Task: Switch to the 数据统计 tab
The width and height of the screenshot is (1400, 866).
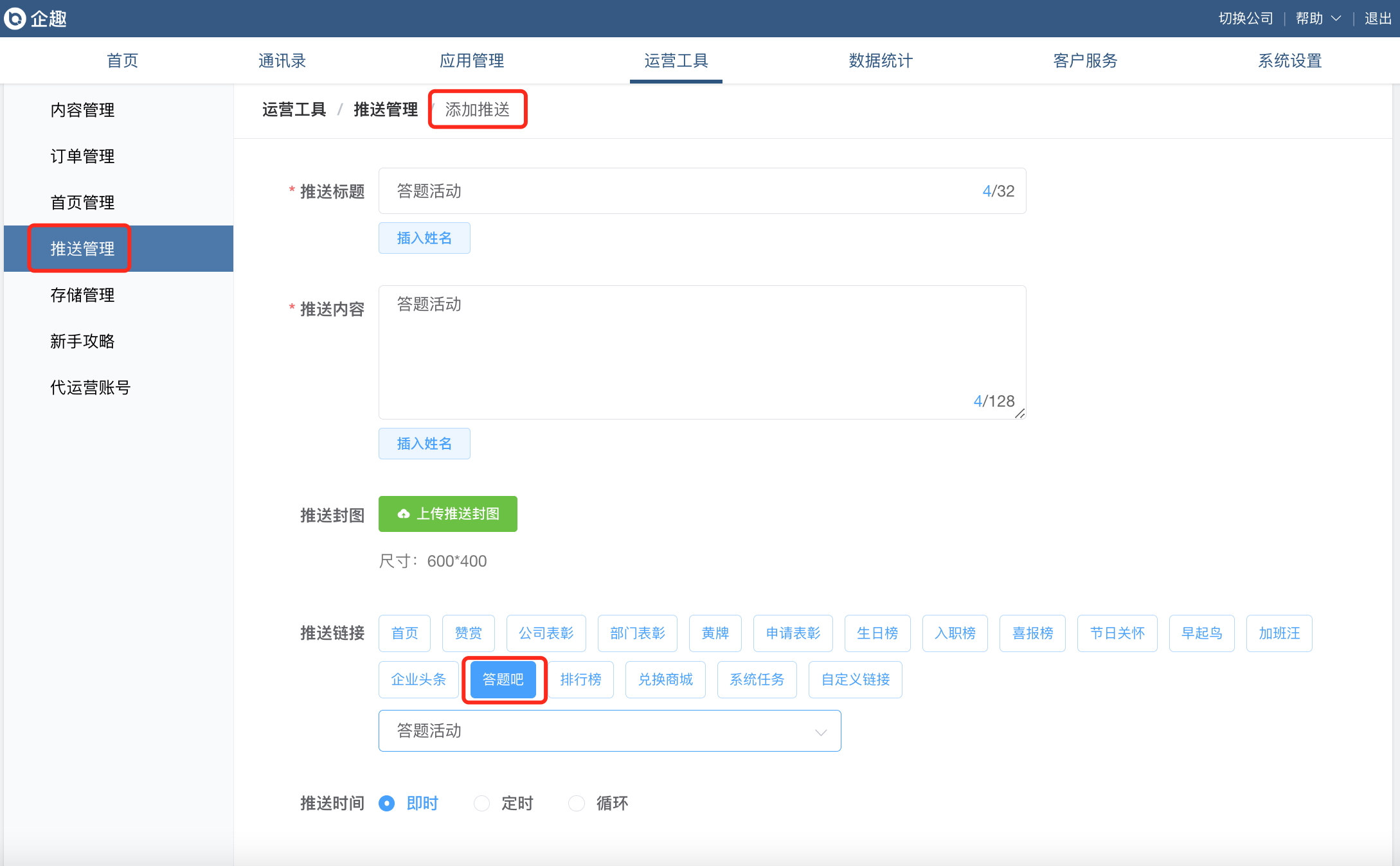Action: (881, 60)
